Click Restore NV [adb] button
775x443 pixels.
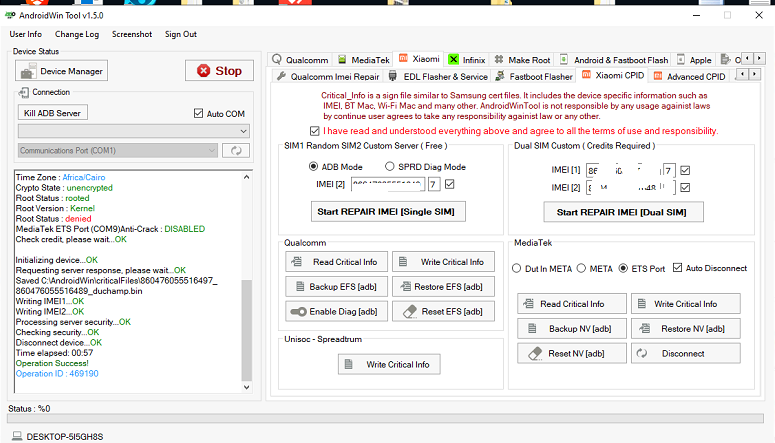686,328
